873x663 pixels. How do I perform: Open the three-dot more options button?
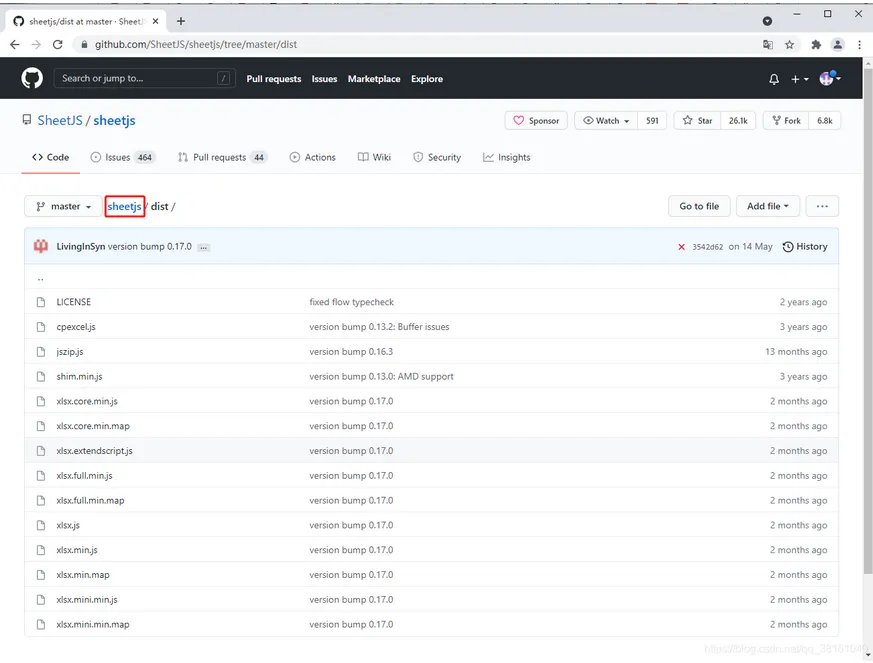pyautogui.click(x=822, y=206)
